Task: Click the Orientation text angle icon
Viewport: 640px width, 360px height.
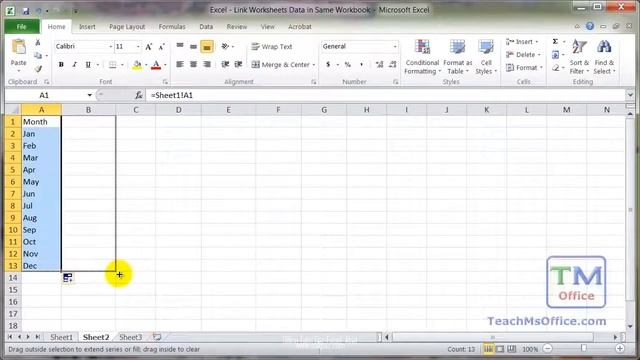Action: click(x=225, y=47)
